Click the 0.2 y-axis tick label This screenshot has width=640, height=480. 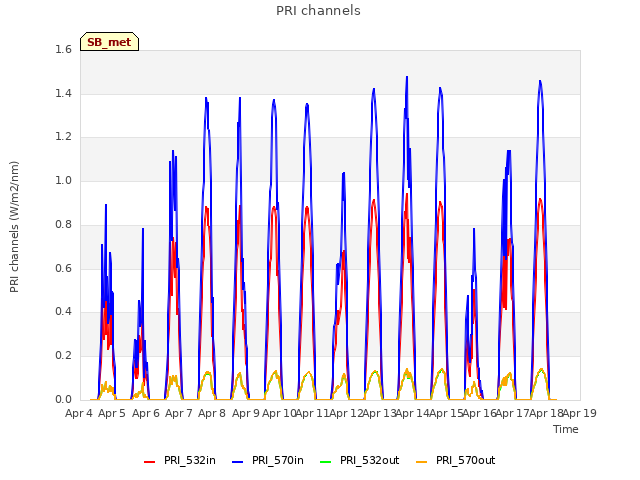point(63,356)
